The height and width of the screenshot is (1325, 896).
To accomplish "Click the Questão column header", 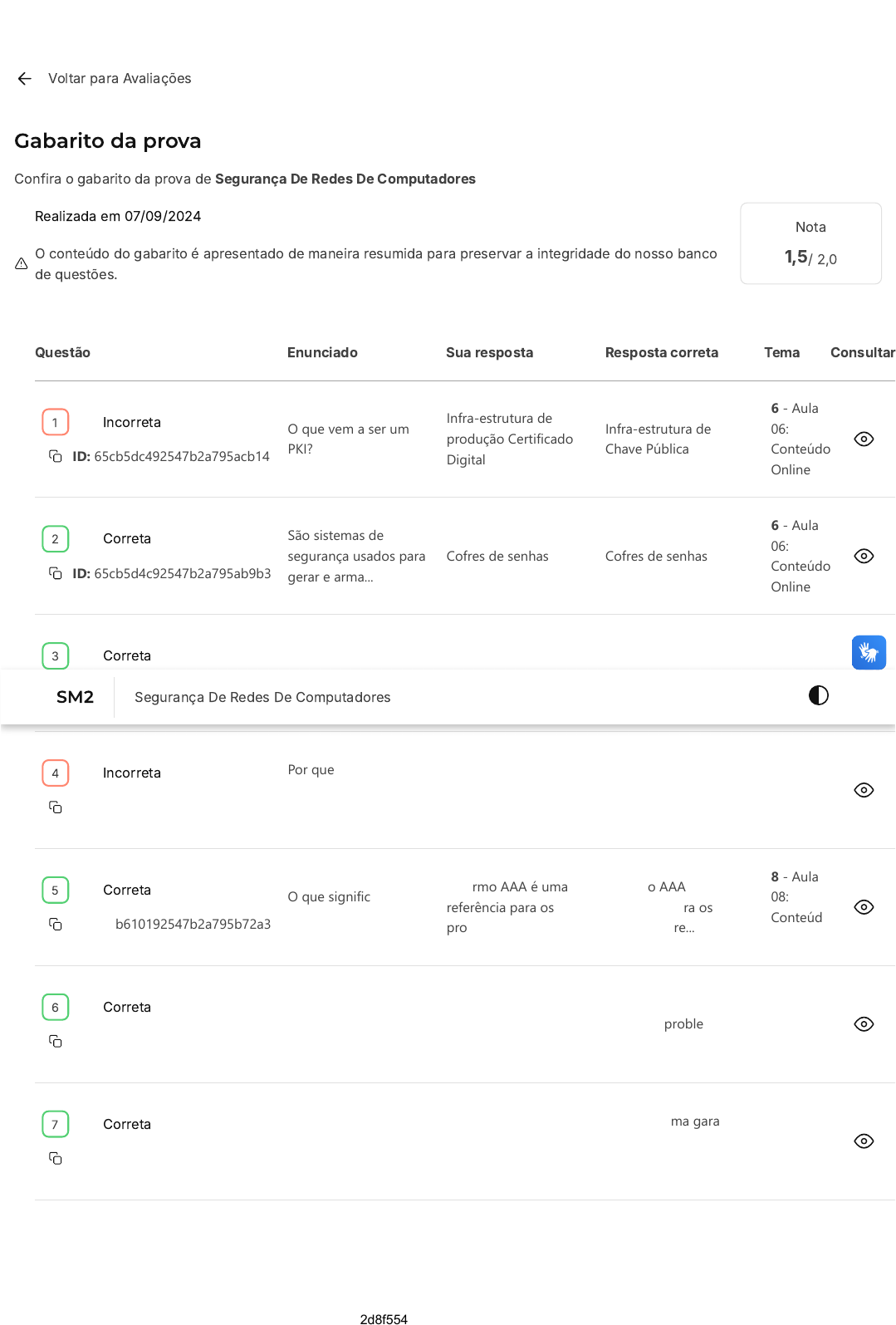I will click(62, 352).
